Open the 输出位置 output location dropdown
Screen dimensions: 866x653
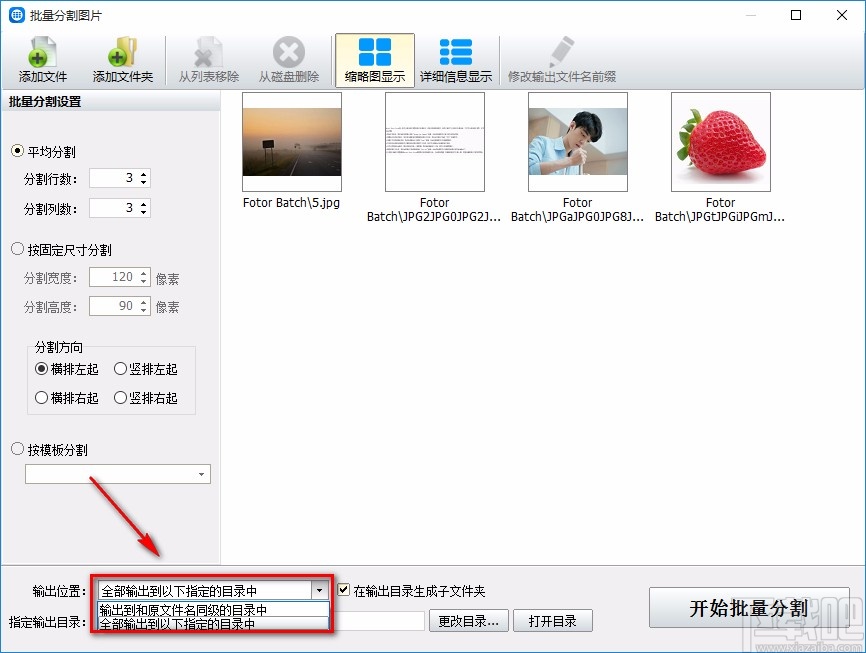point(320,589)
